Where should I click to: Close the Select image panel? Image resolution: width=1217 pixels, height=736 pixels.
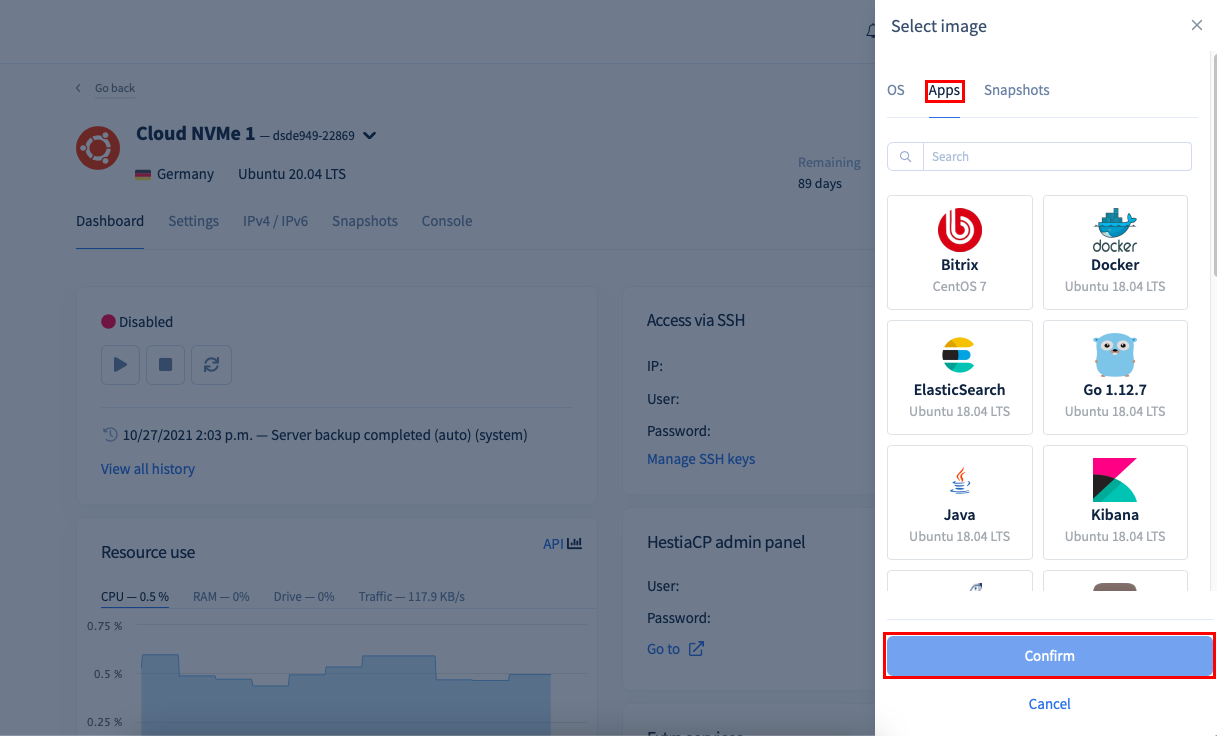pos(1197,26)
